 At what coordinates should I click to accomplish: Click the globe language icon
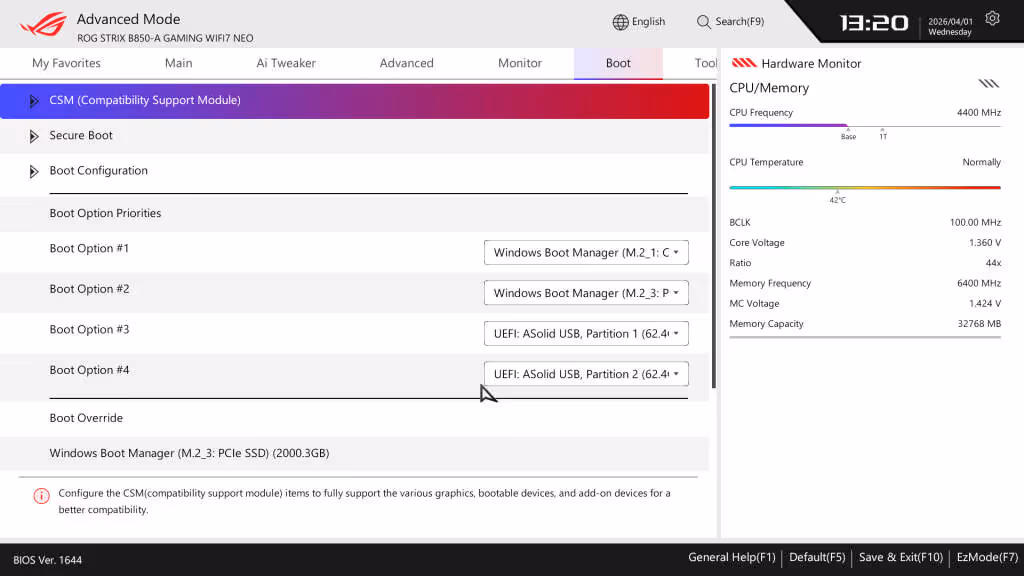point(620,22)
